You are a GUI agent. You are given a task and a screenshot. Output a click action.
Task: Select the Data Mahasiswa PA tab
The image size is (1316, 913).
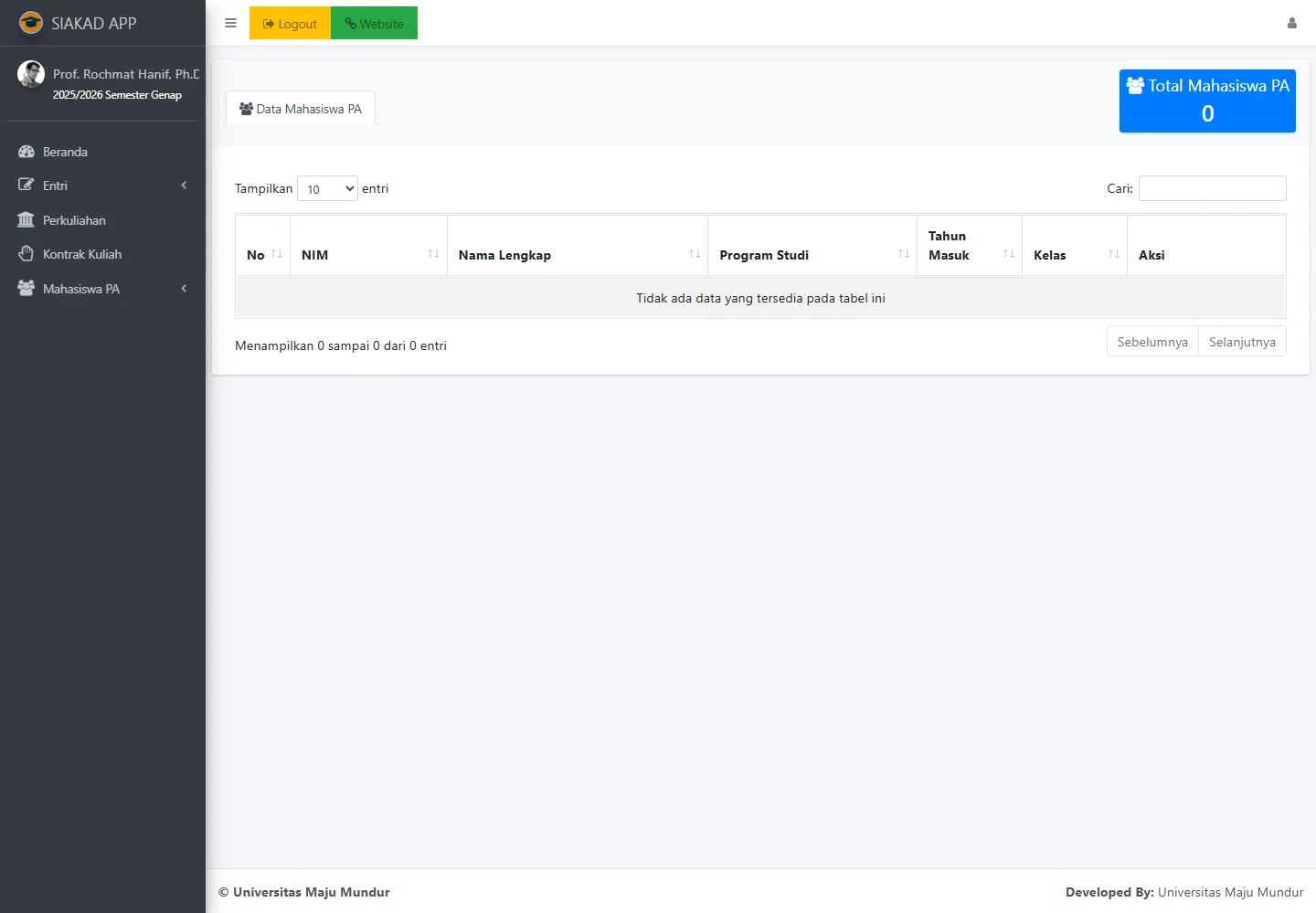[x=301, y=109]
